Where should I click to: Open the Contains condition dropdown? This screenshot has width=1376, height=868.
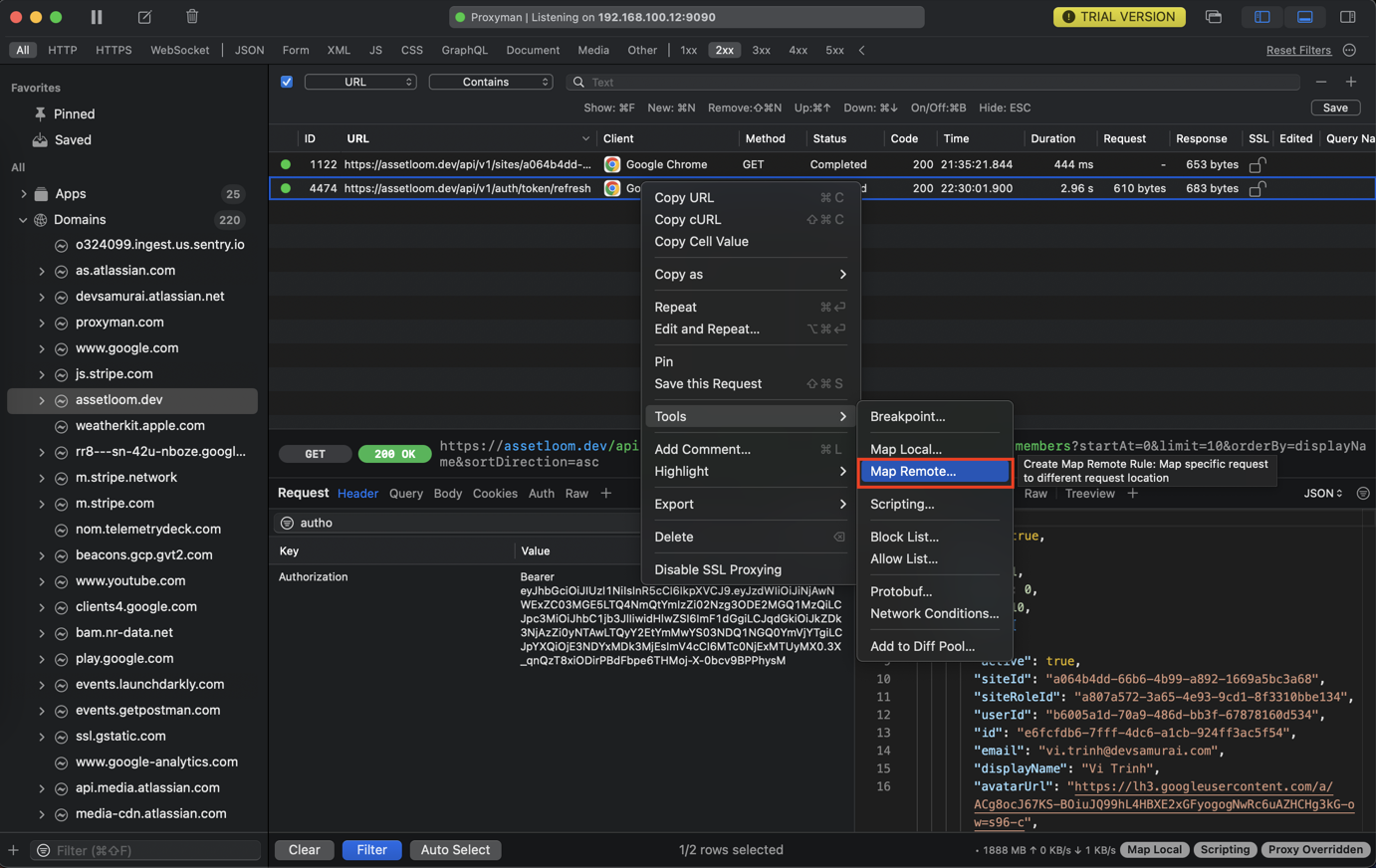491,82
